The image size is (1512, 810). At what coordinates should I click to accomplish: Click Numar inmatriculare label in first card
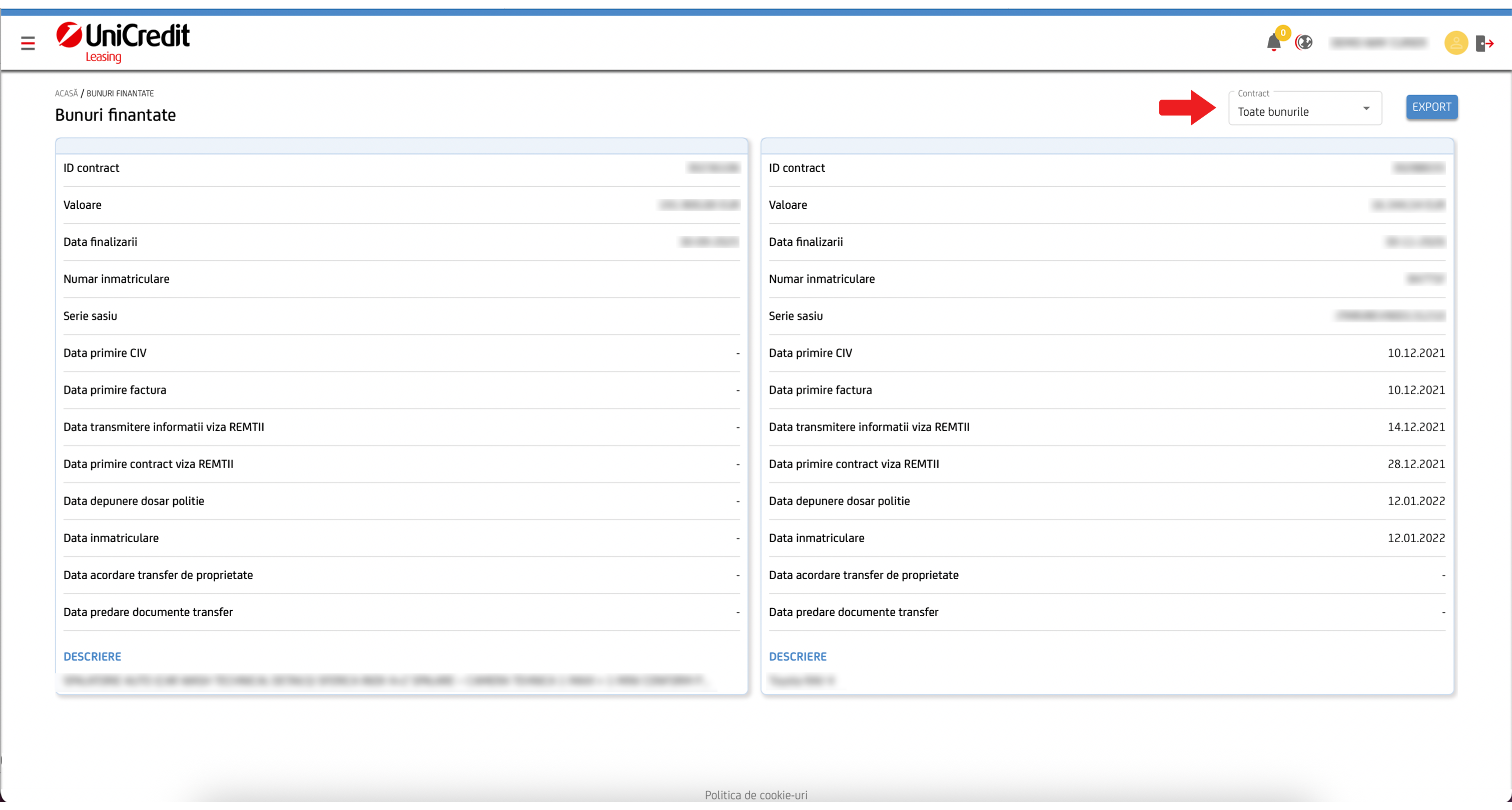point(116,278)
